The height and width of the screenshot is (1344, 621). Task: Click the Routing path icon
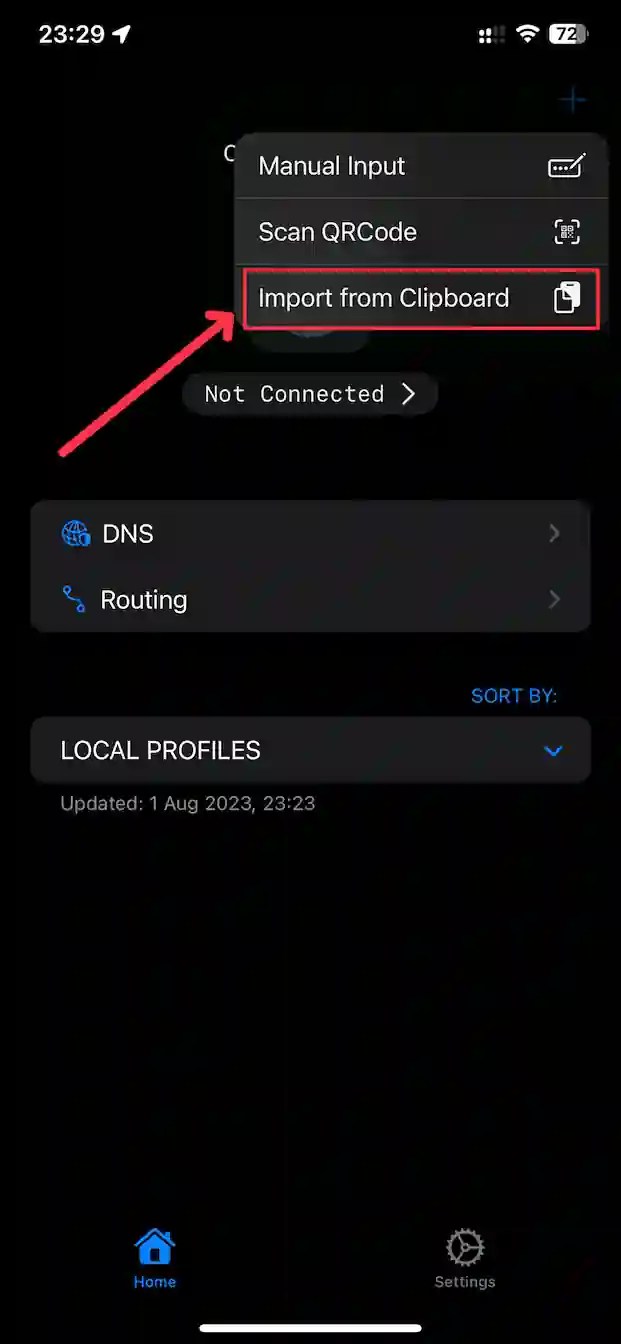point(73,600)
